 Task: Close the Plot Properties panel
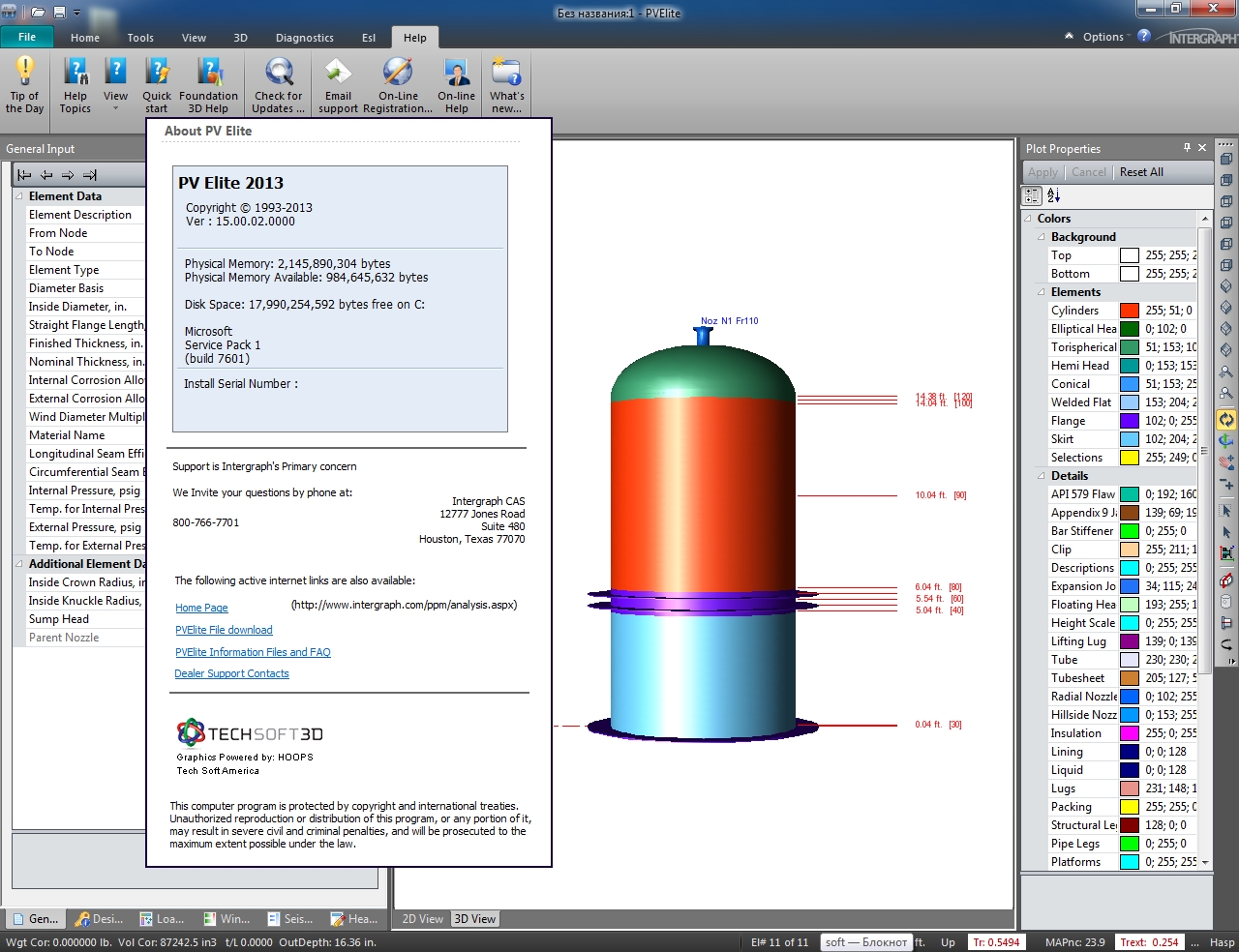[x=1202, y=148]
